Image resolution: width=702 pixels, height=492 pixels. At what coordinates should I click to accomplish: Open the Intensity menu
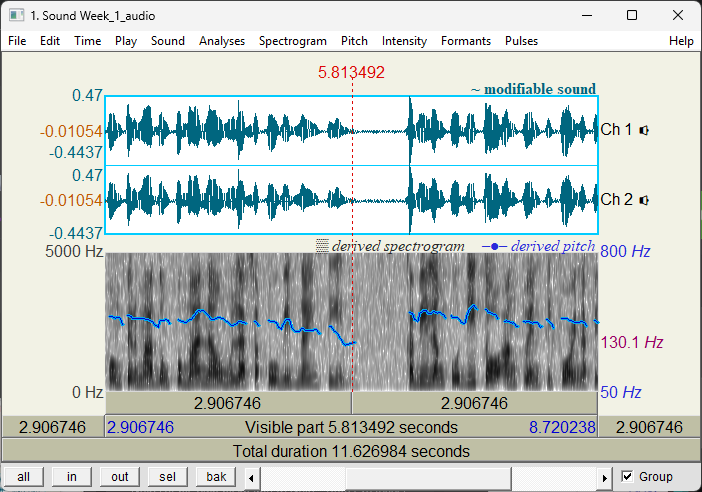point(404,41)
